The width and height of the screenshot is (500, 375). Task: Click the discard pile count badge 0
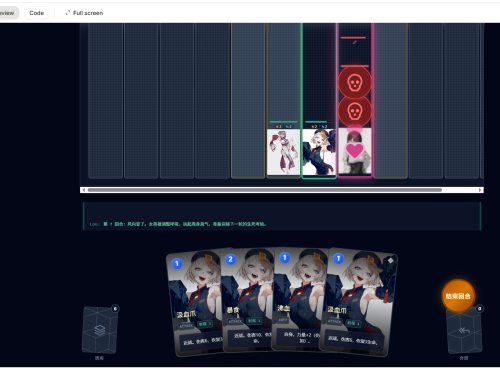tap(479, 309)
